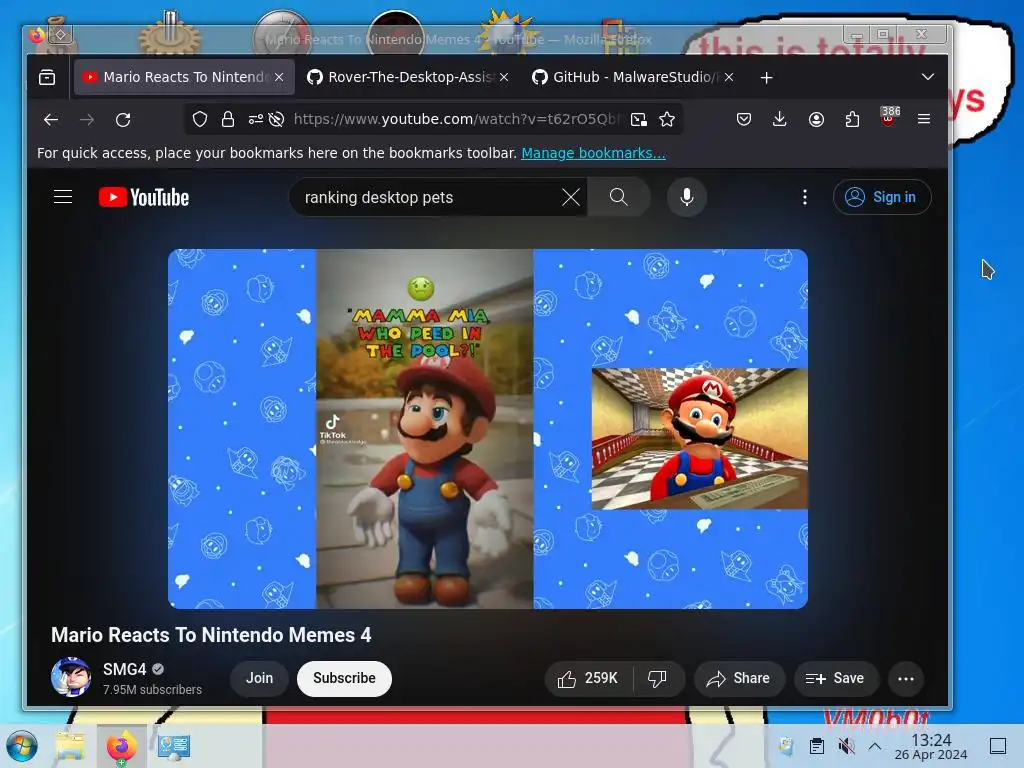Close the Rover-The-Desktop-Assistant tab
1024x768 pixels.
(504, 77)
